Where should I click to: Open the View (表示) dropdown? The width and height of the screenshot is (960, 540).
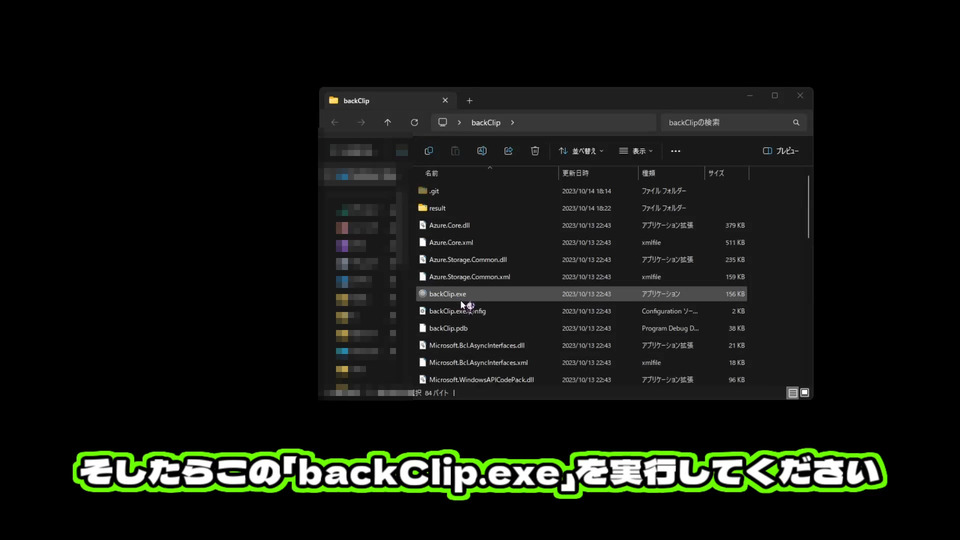[x=636, y=151]
